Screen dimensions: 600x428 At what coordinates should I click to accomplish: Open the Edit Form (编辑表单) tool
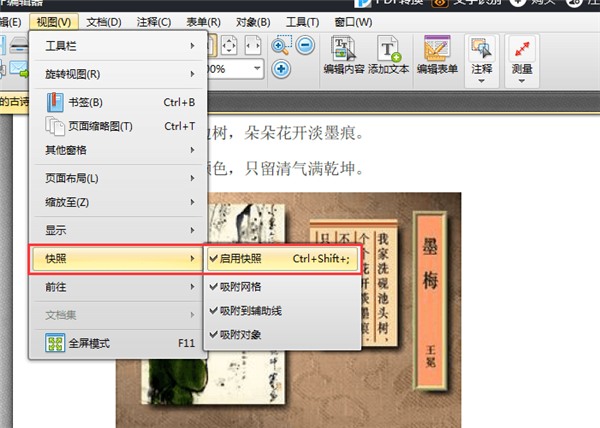pos(437,54)
